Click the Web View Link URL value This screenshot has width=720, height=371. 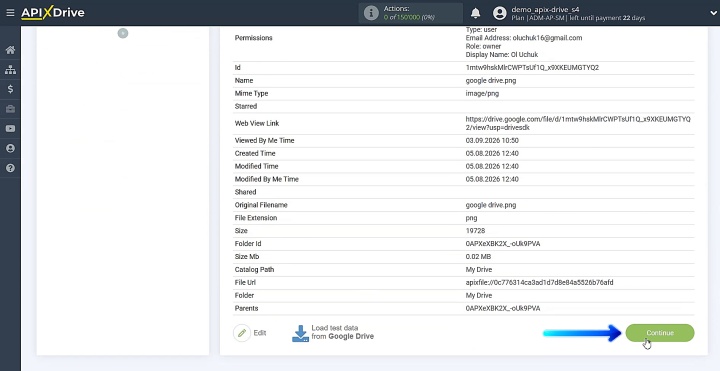click(578, 124)
